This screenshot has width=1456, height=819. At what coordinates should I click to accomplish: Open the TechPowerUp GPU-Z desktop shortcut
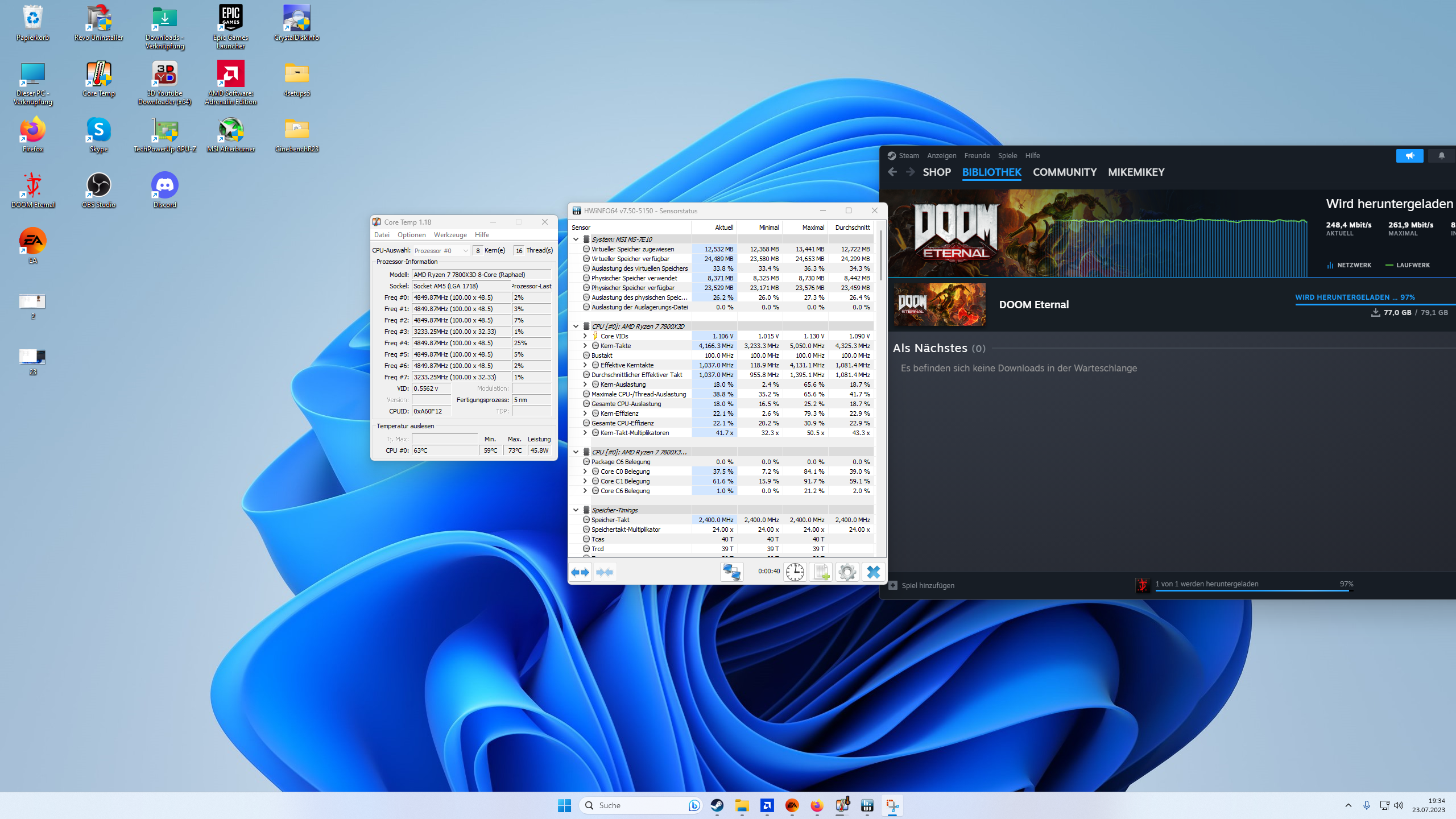click(165, 135)
